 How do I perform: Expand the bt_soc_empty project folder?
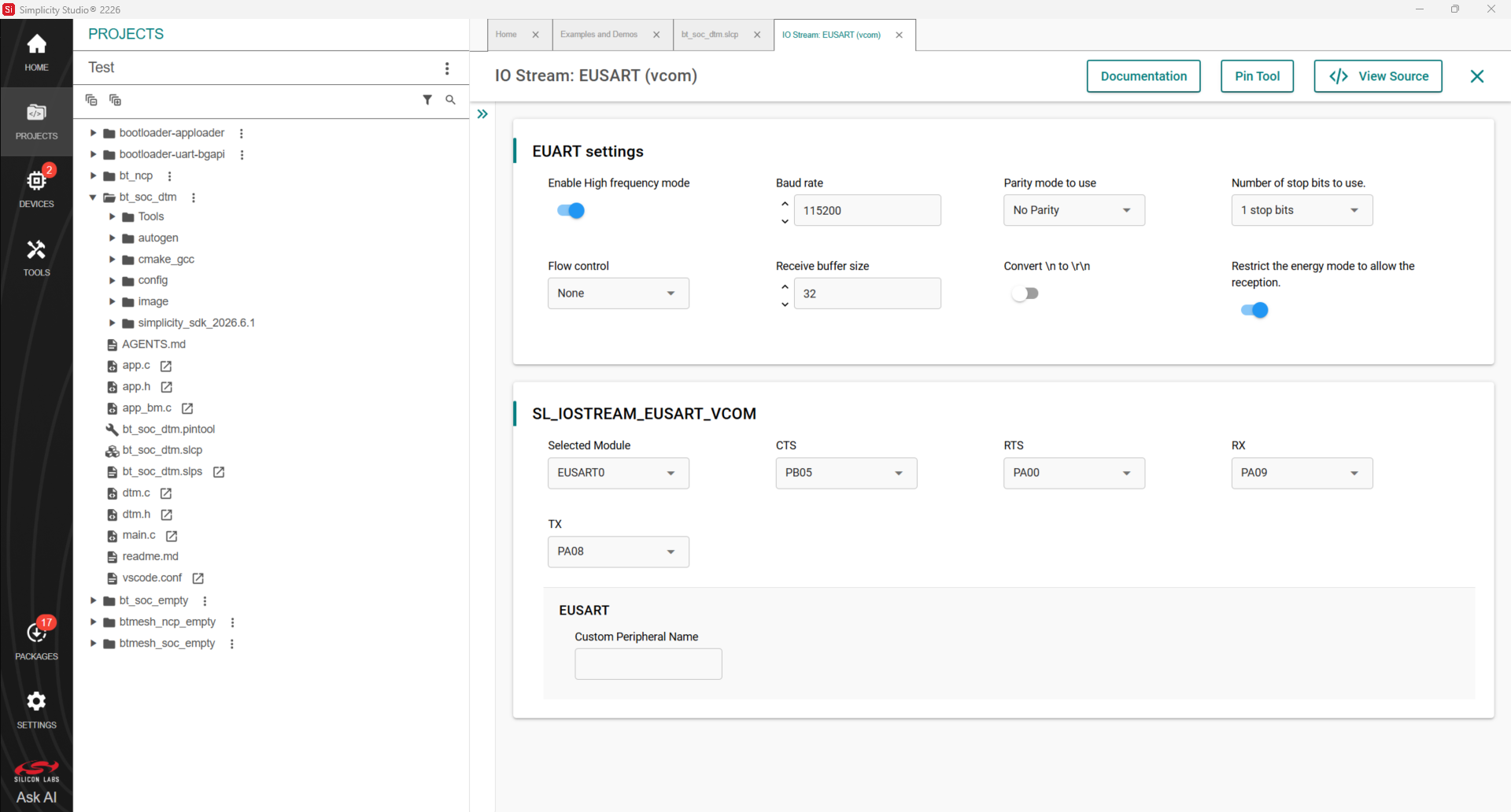click(93, 600)
